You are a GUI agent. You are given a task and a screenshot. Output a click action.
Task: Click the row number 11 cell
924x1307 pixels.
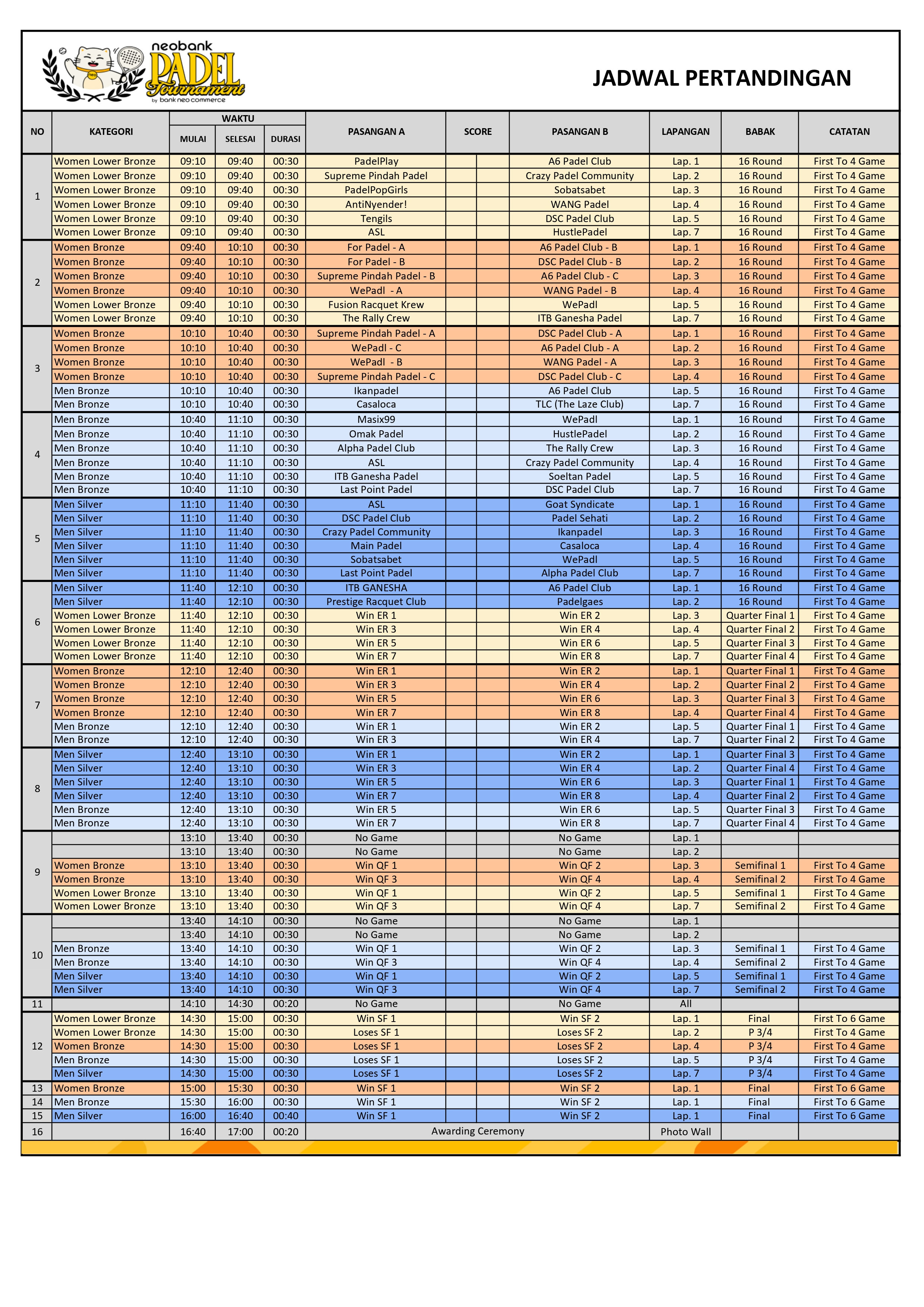[37, 1004]
